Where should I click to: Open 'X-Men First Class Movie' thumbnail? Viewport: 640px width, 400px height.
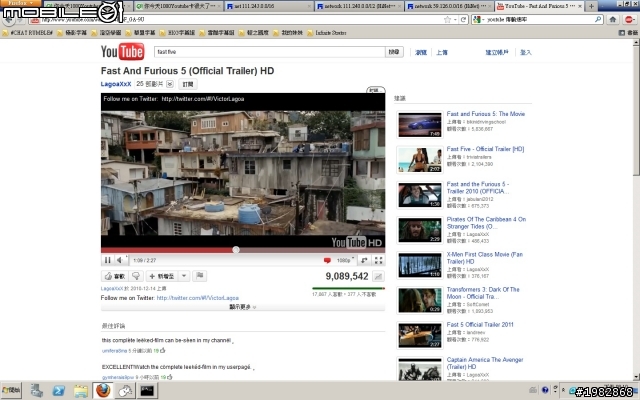pyautogui.click(x=420, y=265)
